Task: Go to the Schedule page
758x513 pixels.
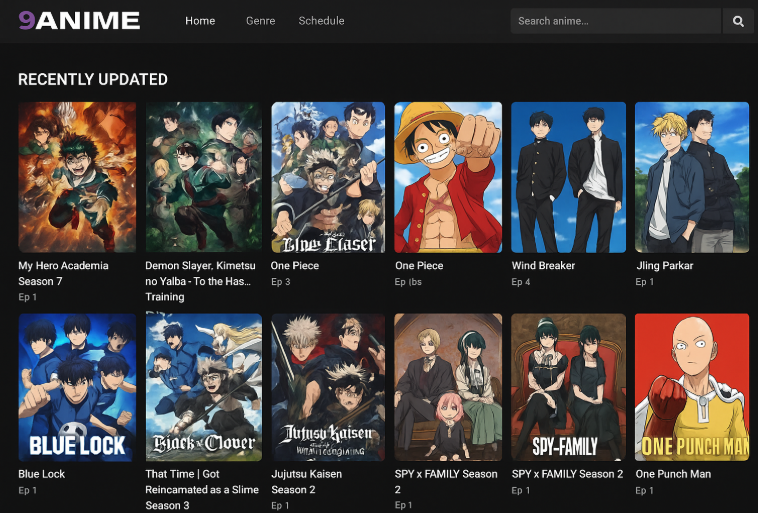Action: click(x=321, y=21)
